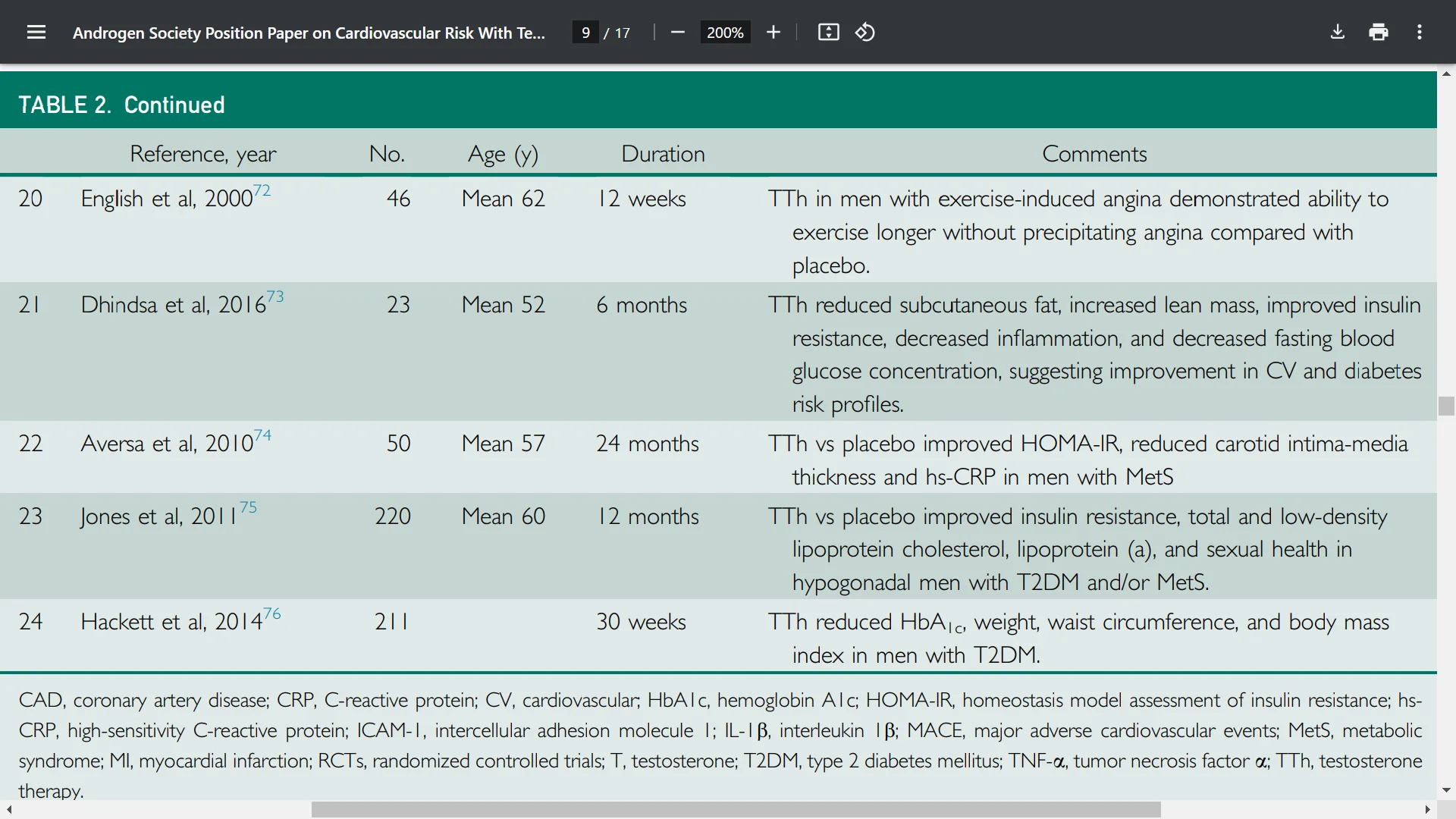The image size is (1456, 819).
Task: Open reference 72 citation link
Action: (x=262, y=190)
